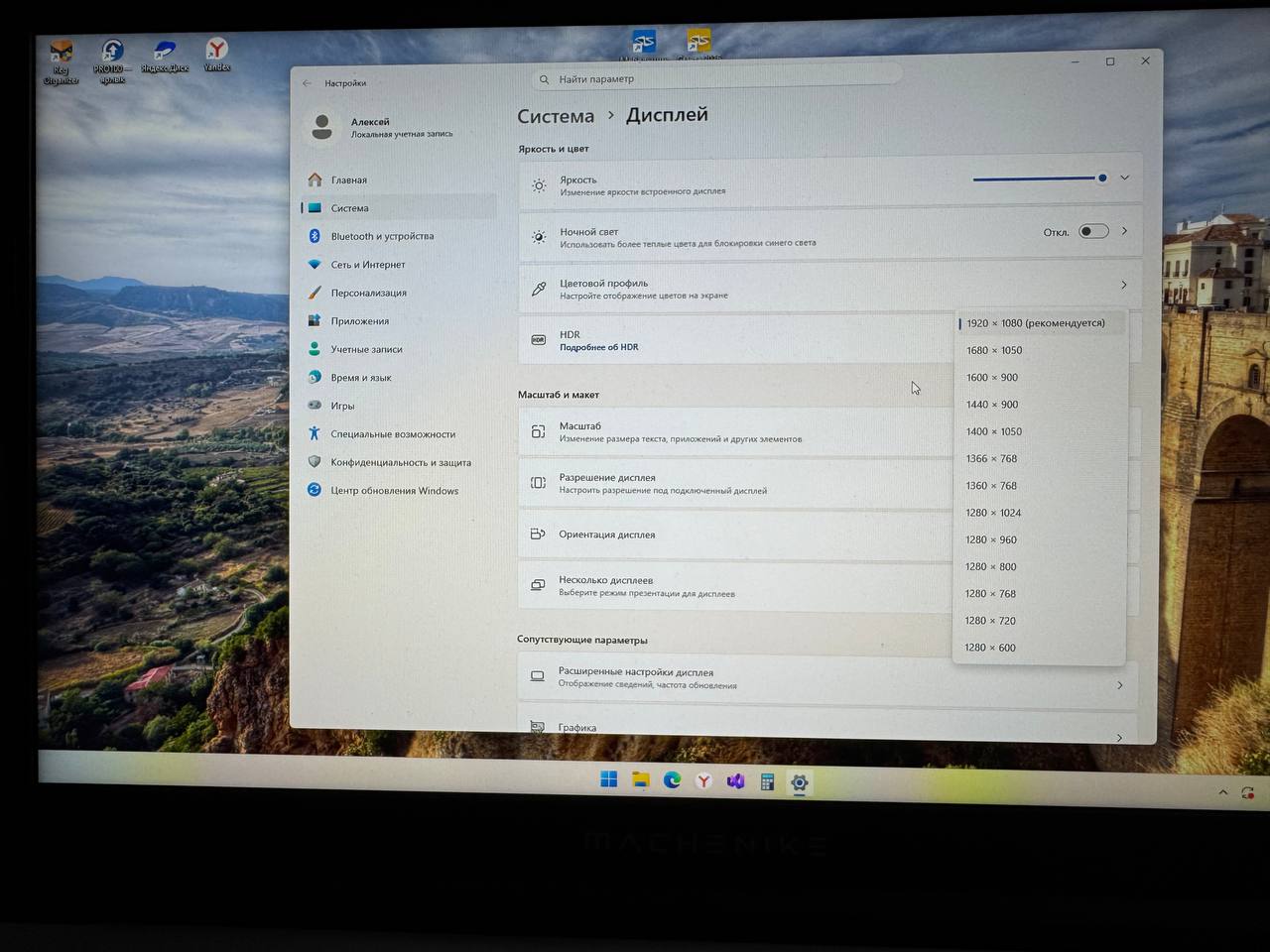The width and height of the screenshot is (1270, 952).
Task: Click the Ориентация дисплея row
Action: (734, 535)
